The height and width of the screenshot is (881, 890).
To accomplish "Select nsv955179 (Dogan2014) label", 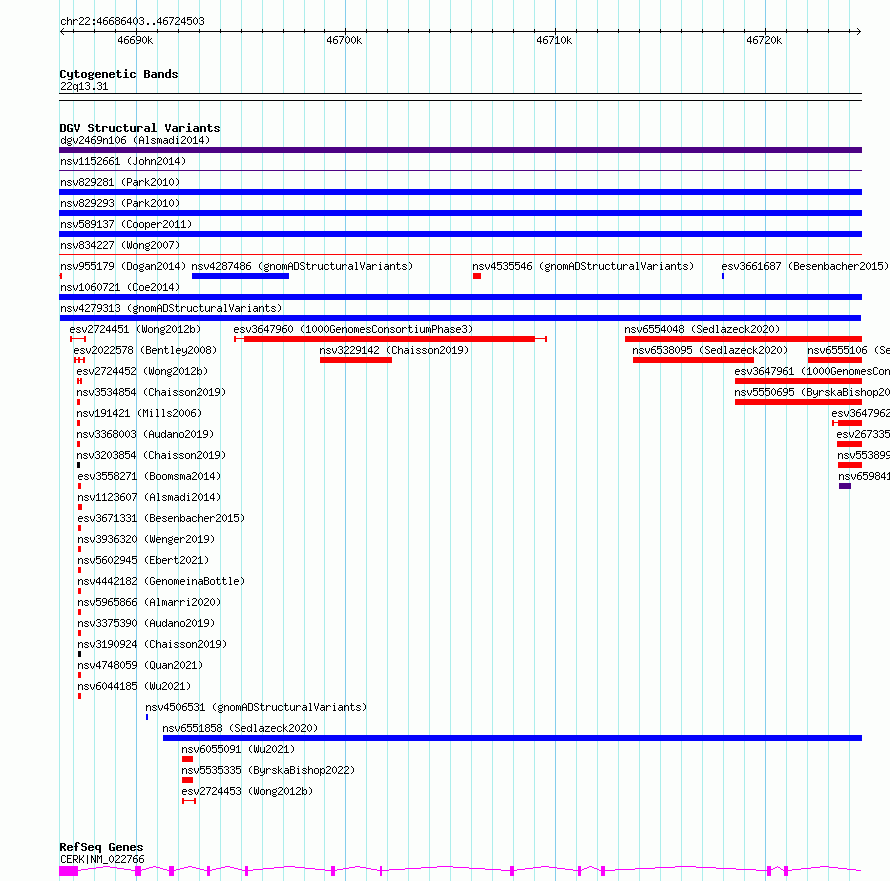I will point(123,266).
